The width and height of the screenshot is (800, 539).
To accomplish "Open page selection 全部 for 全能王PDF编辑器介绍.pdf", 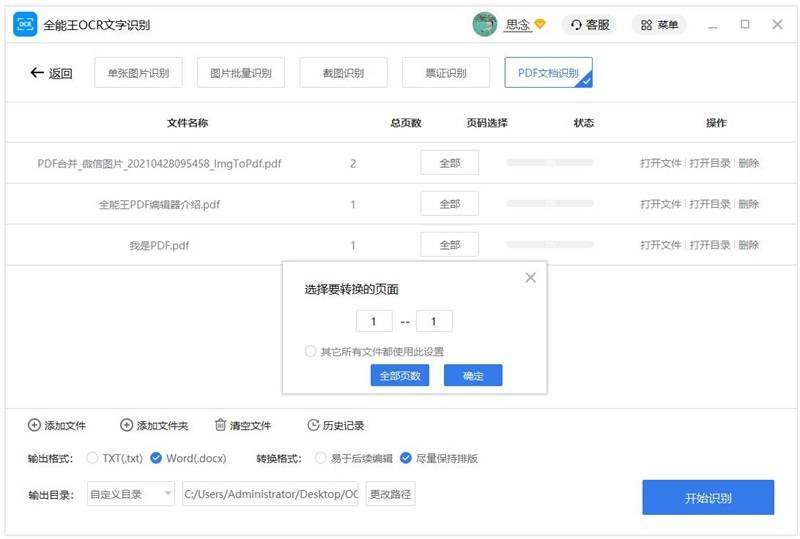I will [449, 204].
